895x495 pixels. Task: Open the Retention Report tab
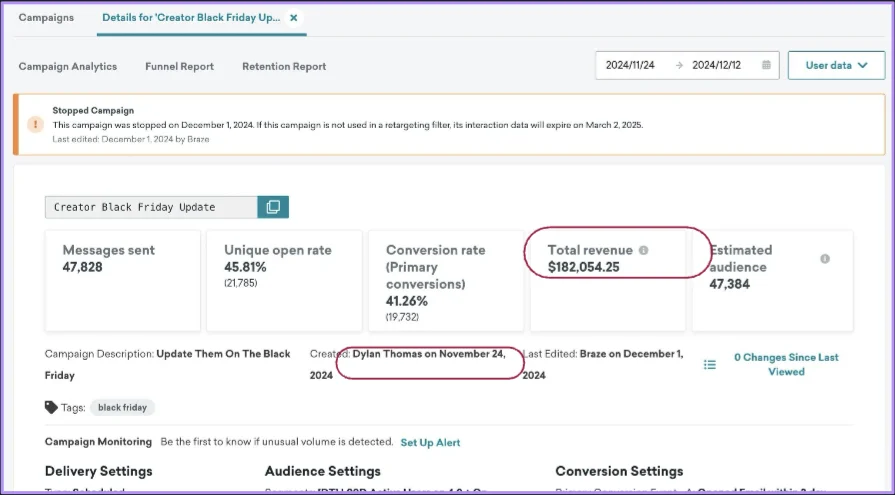click(x=284, y=66)
